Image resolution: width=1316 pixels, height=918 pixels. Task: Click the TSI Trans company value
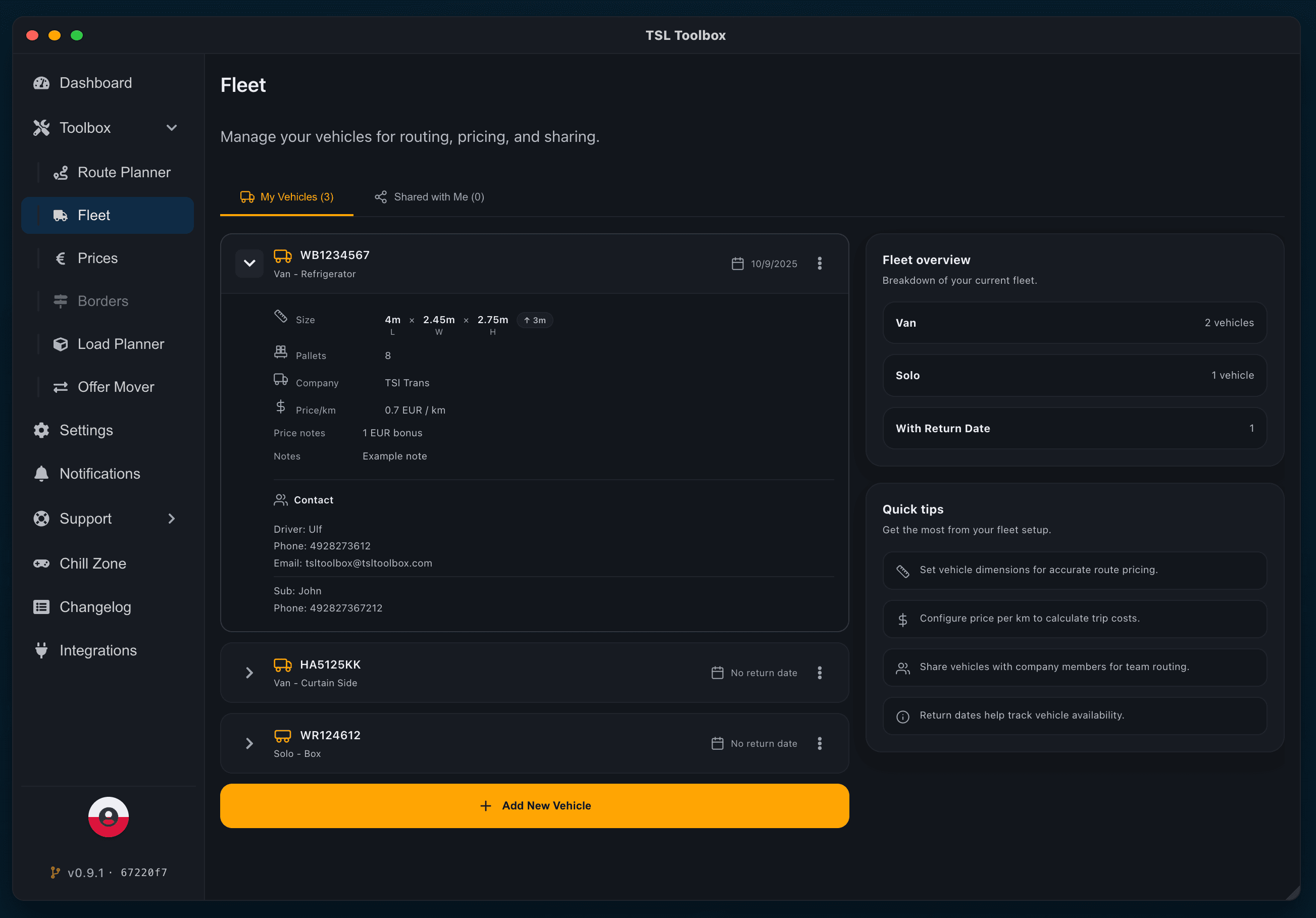click(407, 383)
